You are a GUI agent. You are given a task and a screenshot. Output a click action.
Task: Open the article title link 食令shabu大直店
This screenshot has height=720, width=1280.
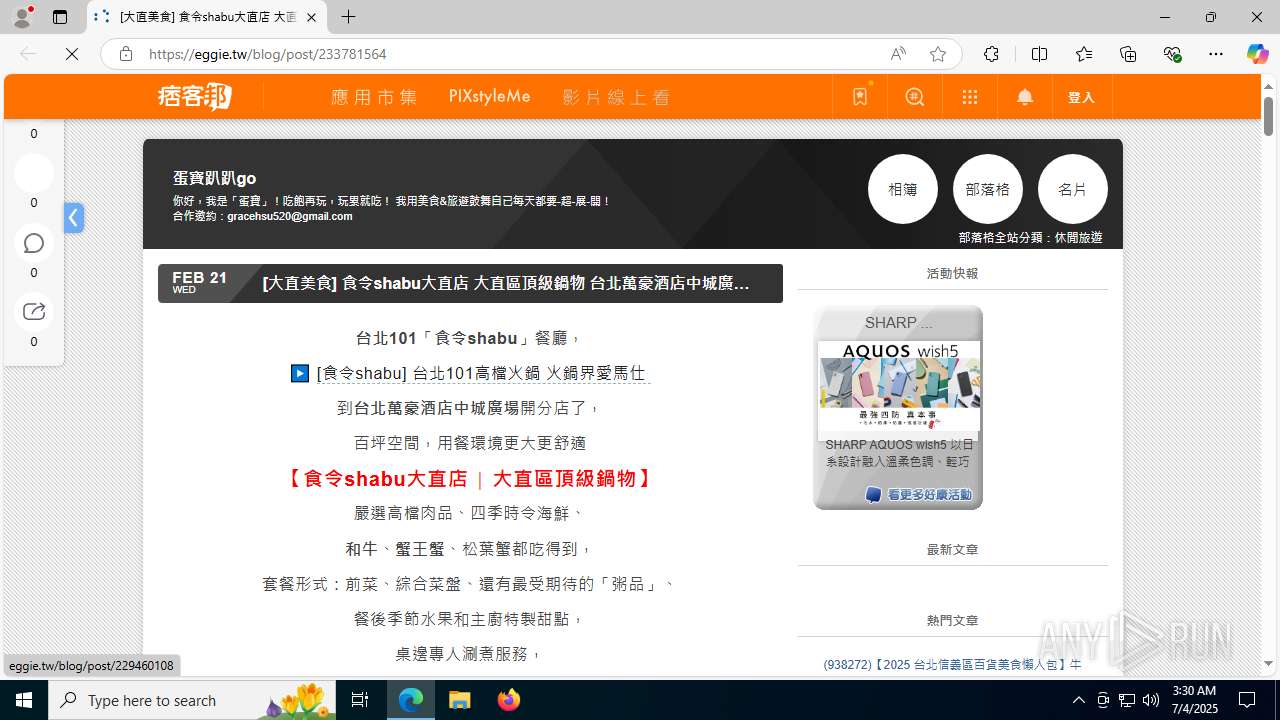[x=505, y=283]
